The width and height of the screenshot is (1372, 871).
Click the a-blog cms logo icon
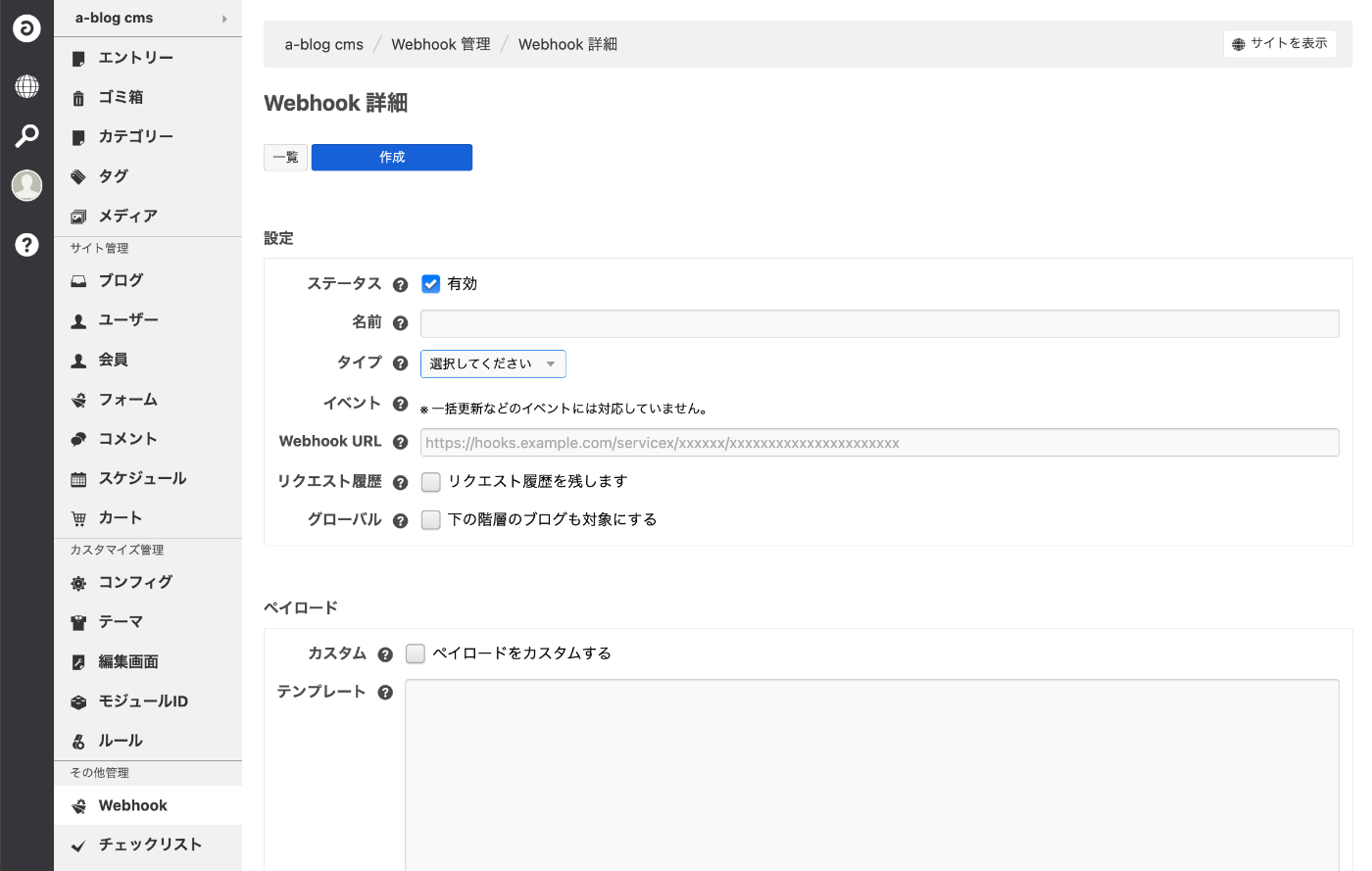pos(26,27)
